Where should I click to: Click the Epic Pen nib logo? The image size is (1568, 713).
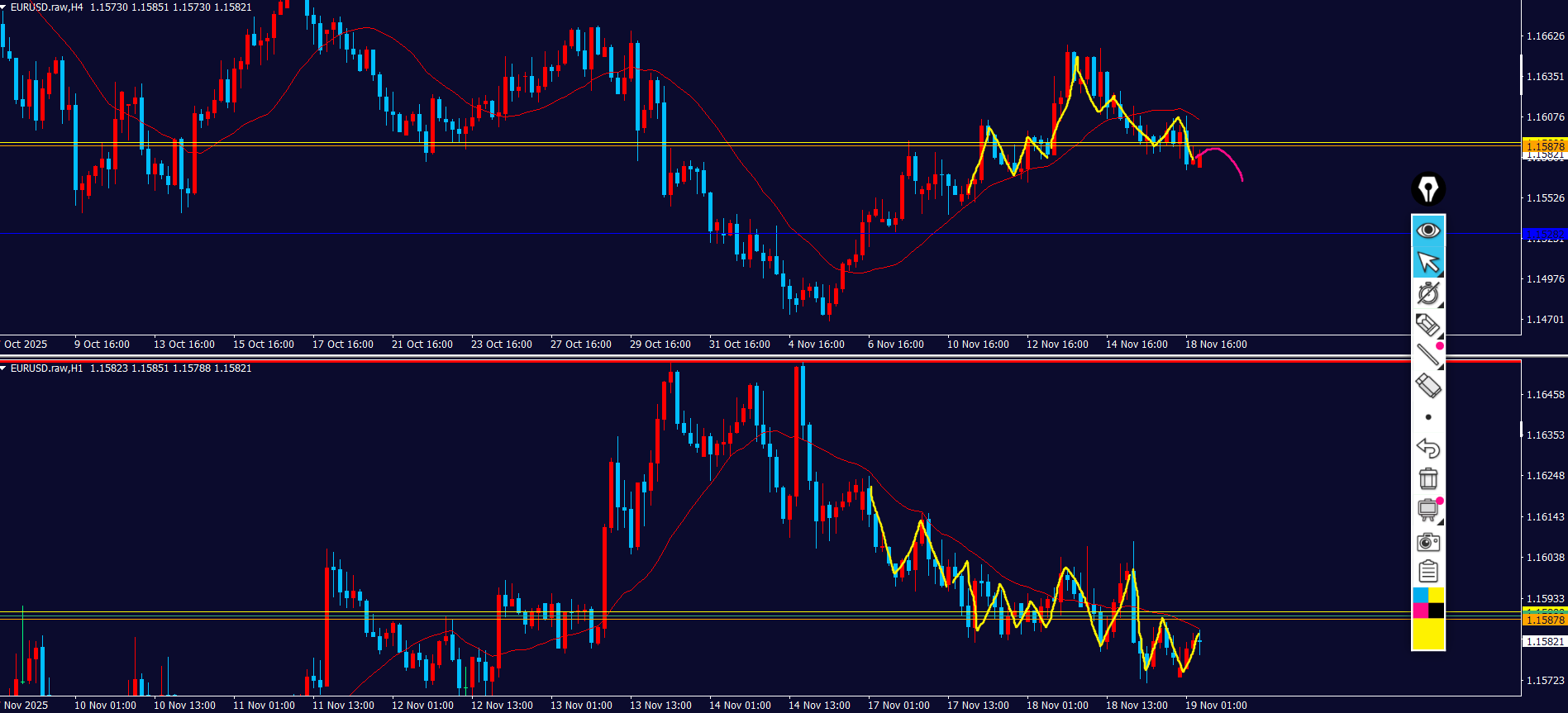[1427, 189]
